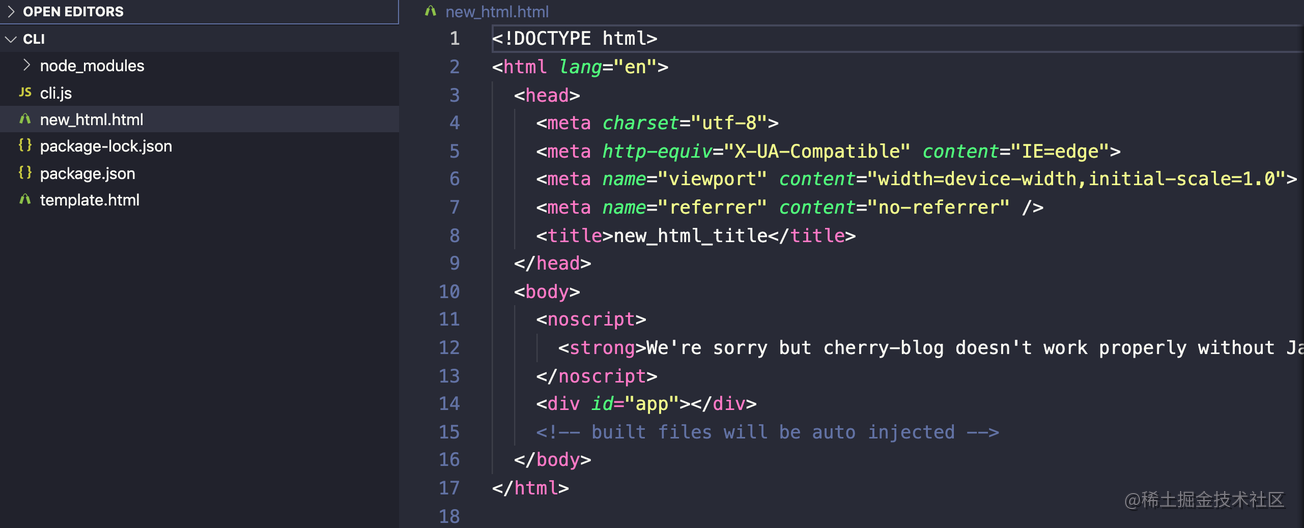Open template.html from the file tree

coord(90,200)
